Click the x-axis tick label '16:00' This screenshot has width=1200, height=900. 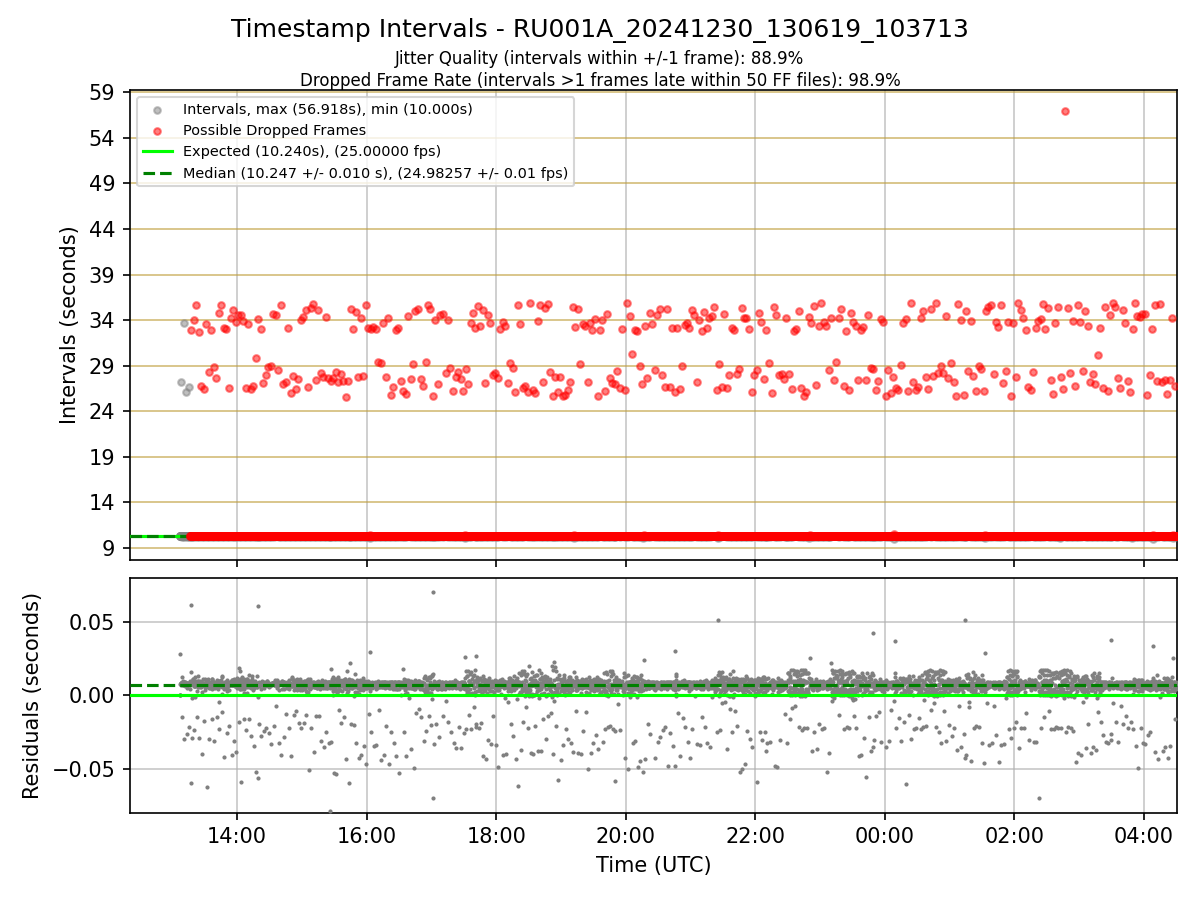(x=367, y=834)
